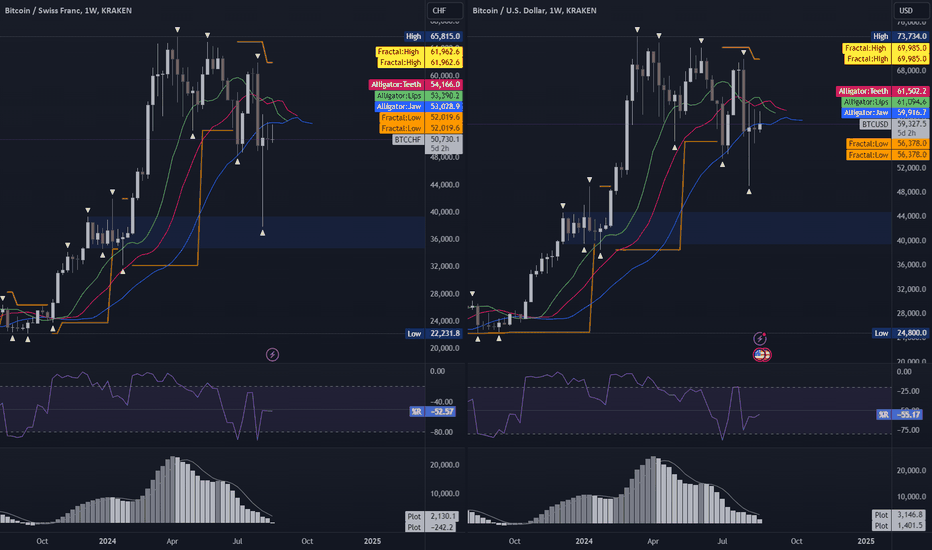Select the Alligator:Teeth 61,502.2 label

click(882, 91)
